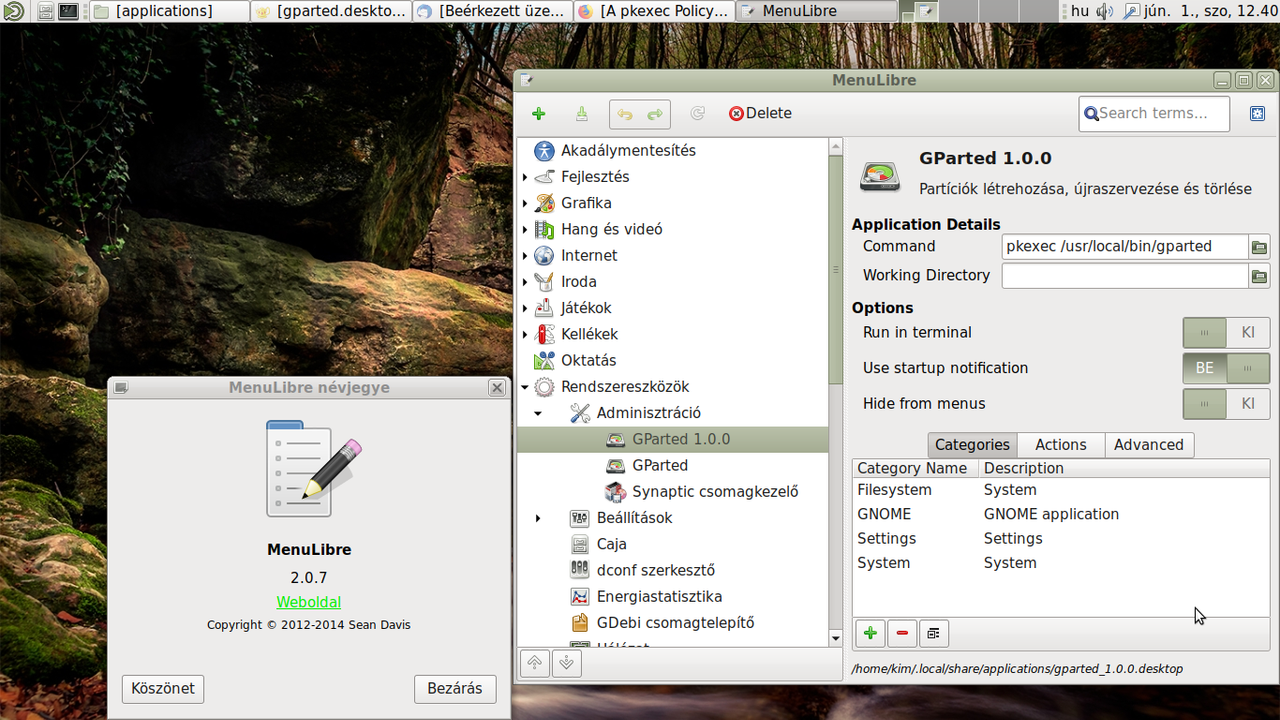The width and height of the screenshot is (1280, 720).
Task: Expand the Internet category
Action: click(x=525, y=256)
